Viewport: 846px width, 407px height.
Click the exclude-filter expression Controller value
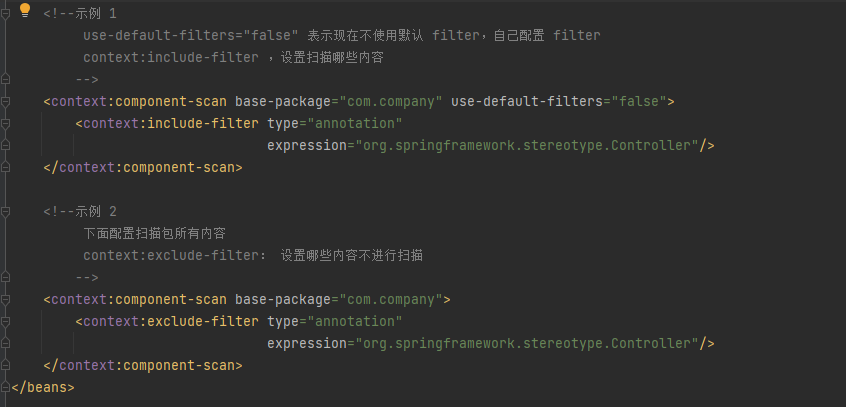coord(527,344)
